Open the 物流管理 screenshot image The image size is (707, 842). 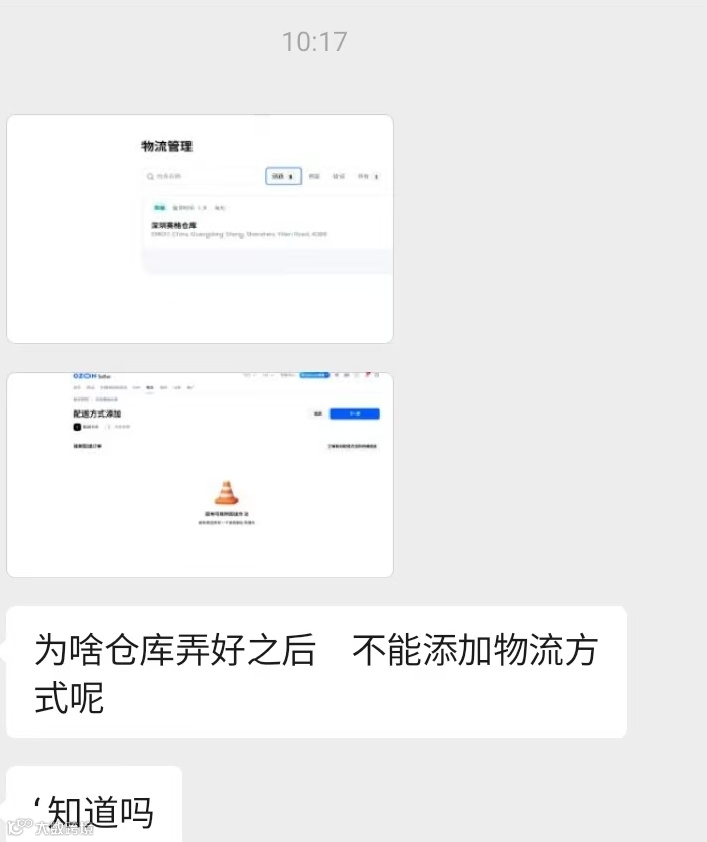coord(200,229)
